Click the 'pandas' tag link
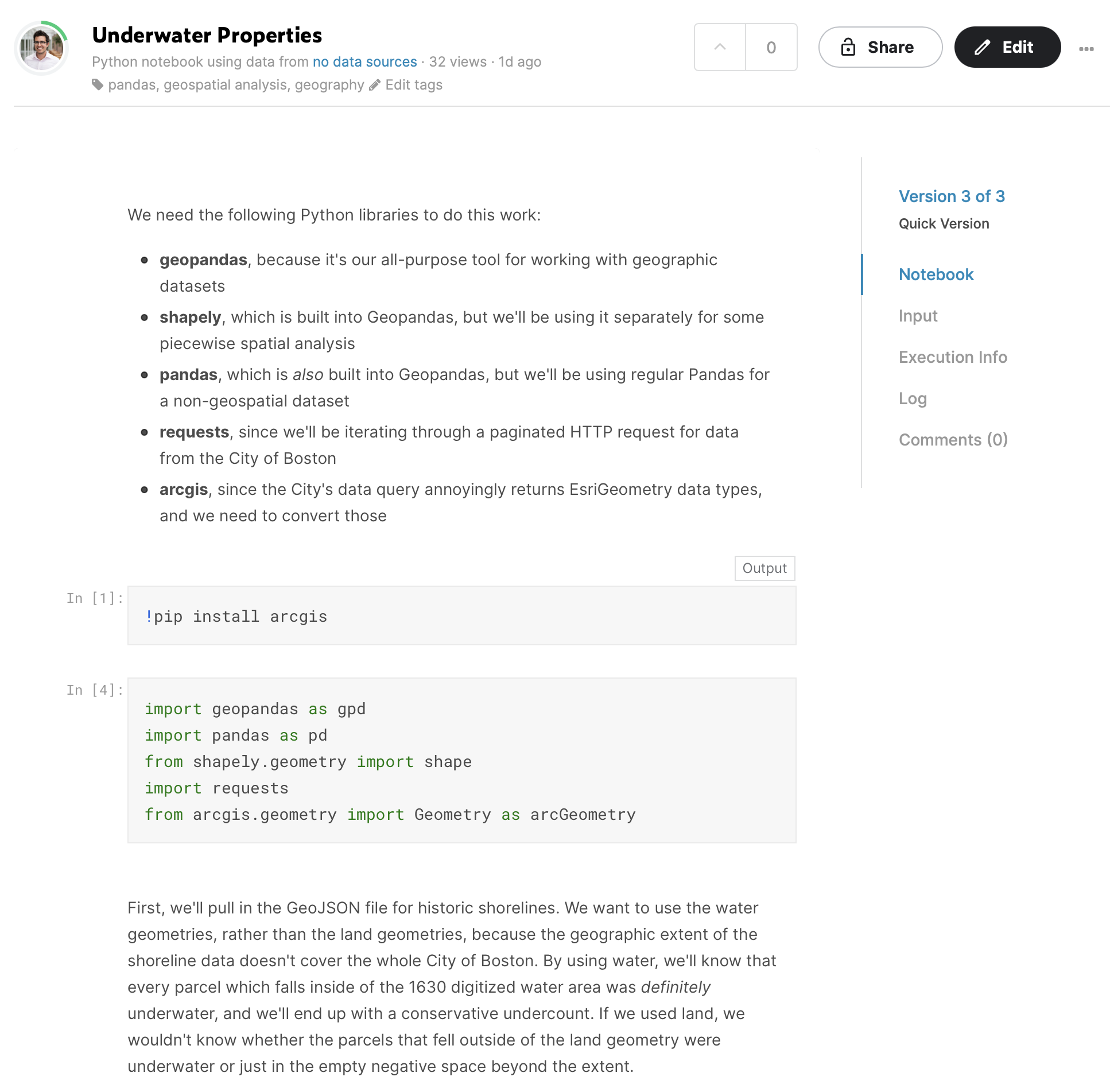 (x=131, y=85)
